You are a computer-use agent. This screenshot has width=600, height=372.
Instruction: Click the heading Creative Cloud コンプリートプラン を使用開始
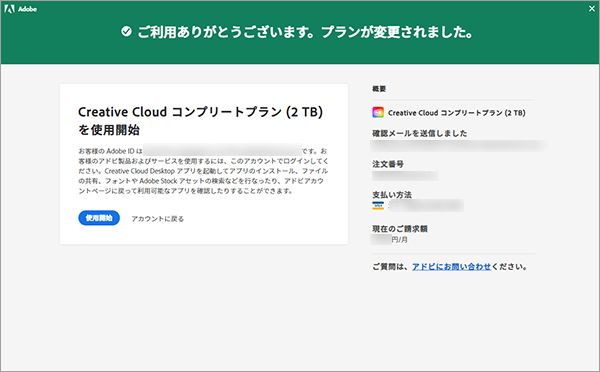tap(201, 121)
